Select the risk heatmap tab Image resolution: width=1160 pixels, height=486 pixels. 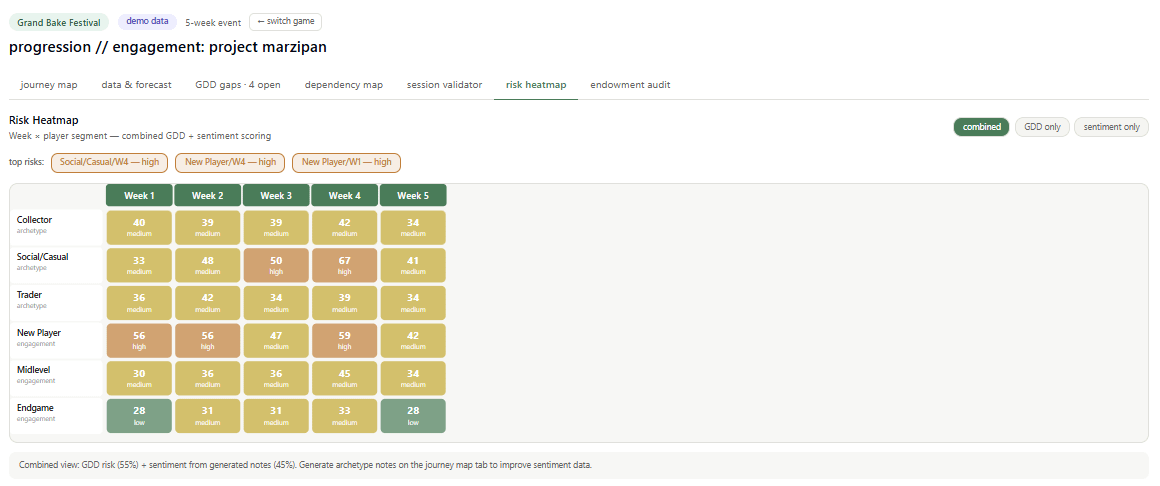(x=536, y=85)
